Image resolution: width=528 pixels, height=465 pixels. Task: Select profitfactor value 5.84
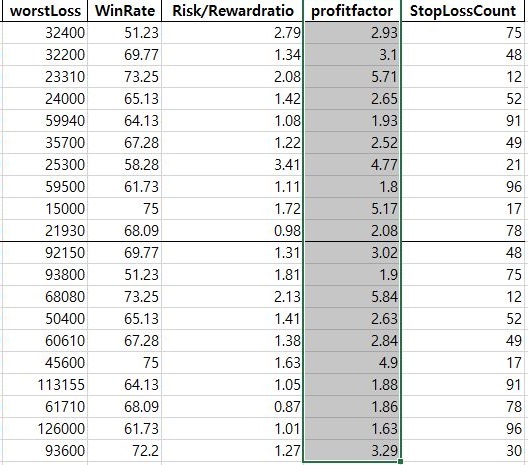click(x=352, y=296)
